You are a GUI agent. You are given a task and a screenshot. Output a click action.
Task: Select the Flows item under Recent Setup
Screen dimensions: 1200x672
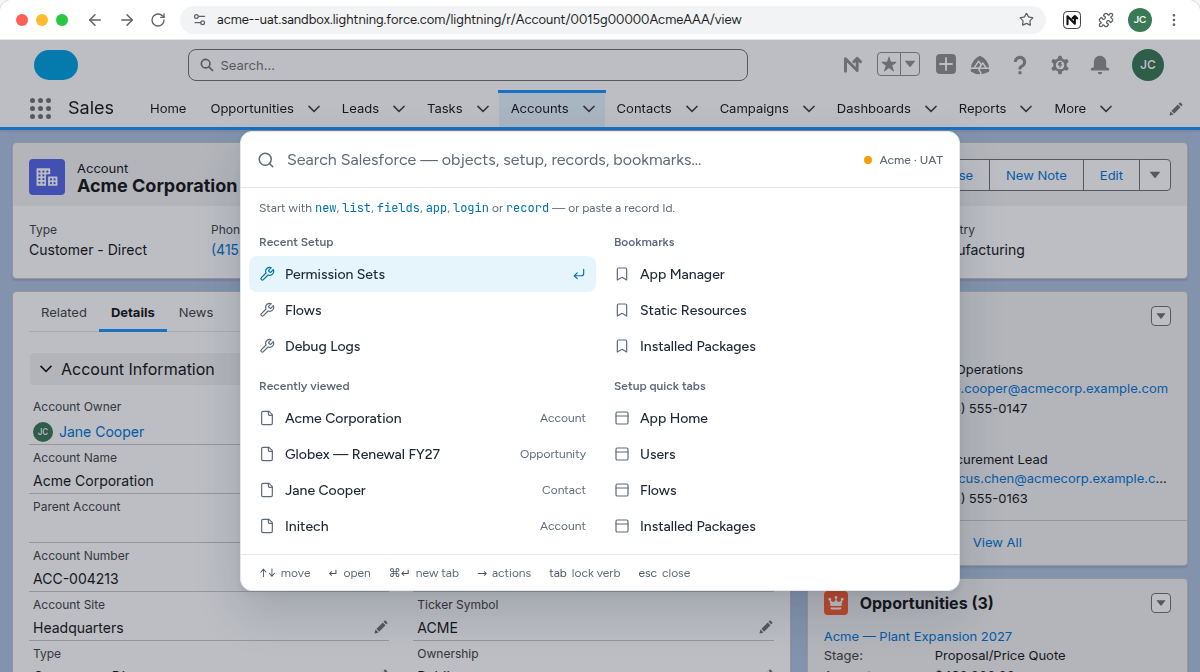[422, 310]
